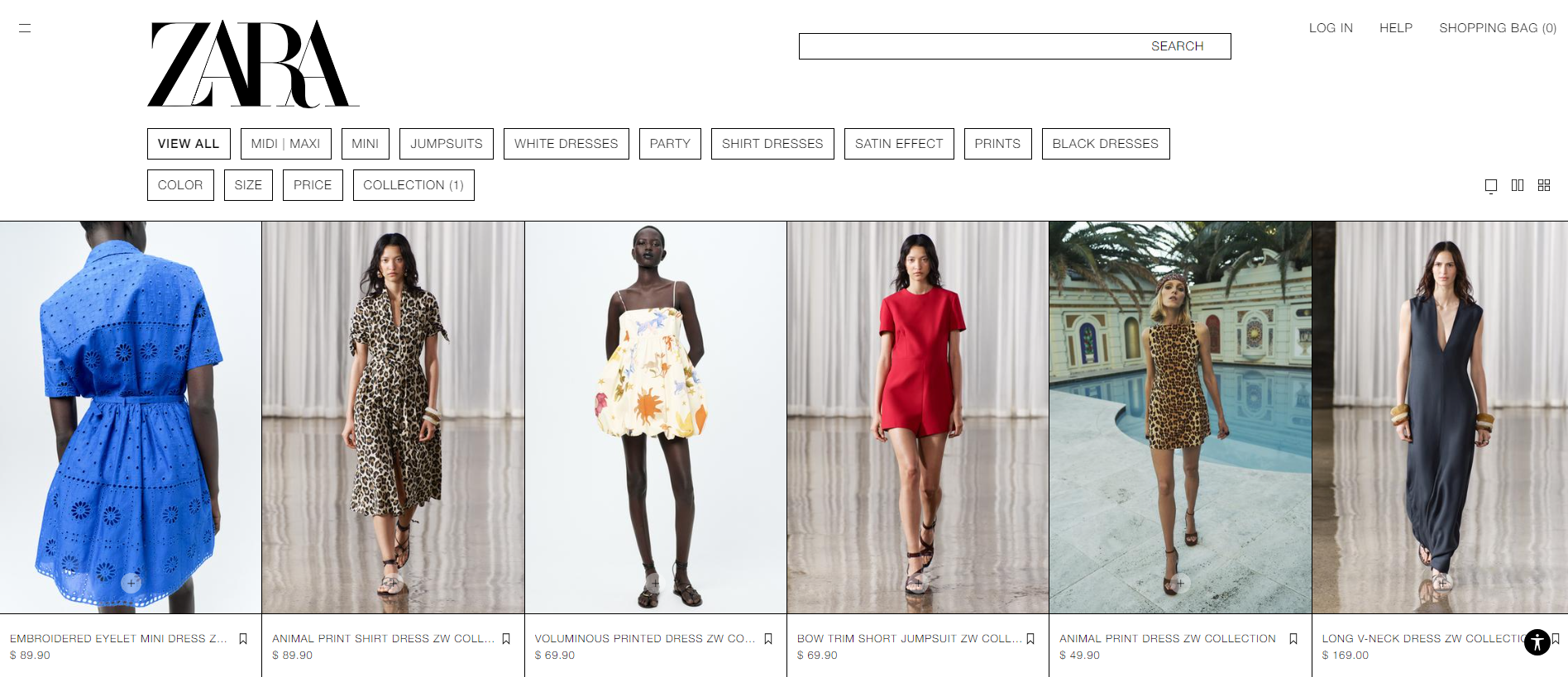Select the VIEW ALL category tab
This screenshot has width=1568, height=677.
189,144
